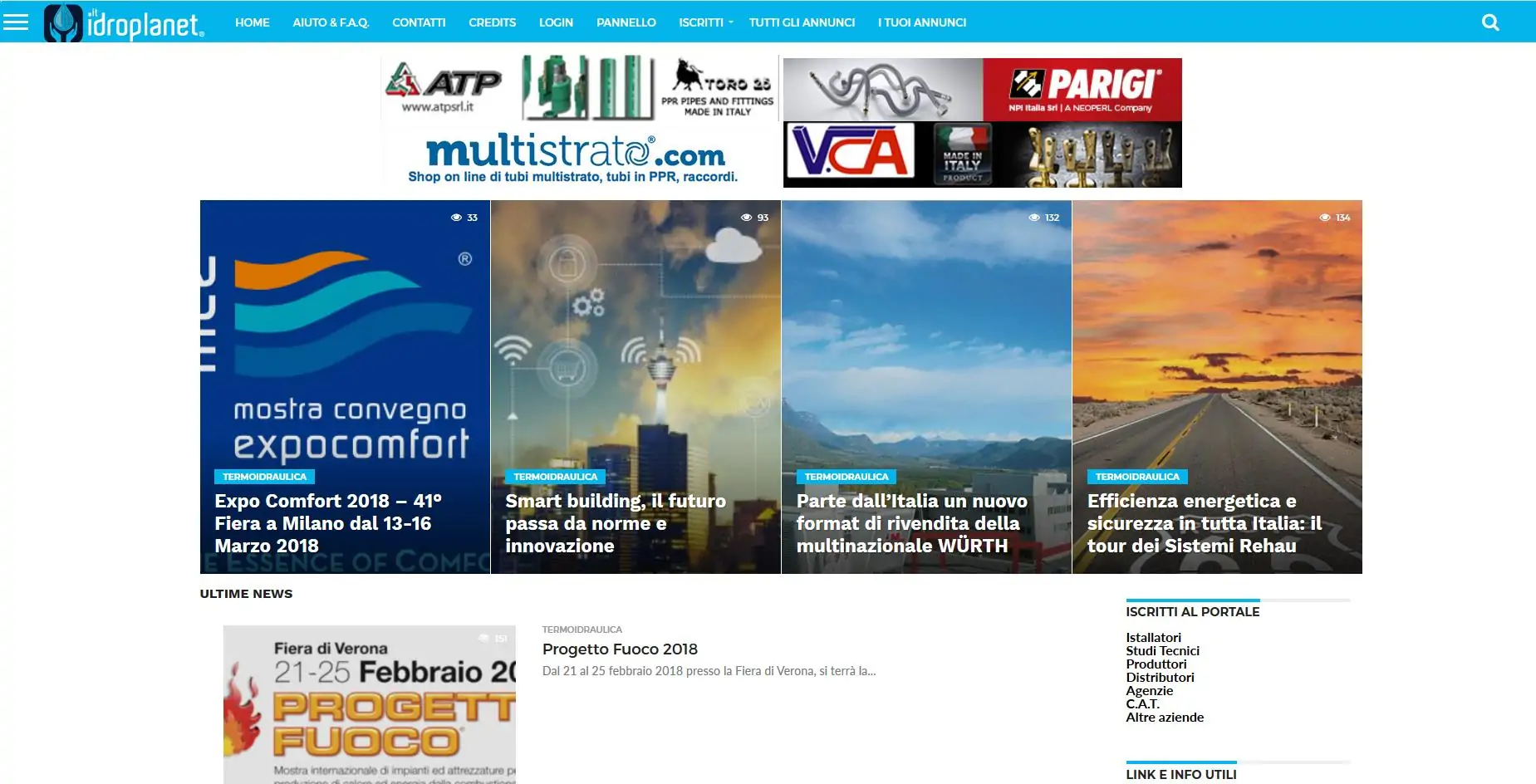Viewport: 1536px width, 784px height.
Task: Click the view count eye icon showing 132
Action: (1034, 218)
